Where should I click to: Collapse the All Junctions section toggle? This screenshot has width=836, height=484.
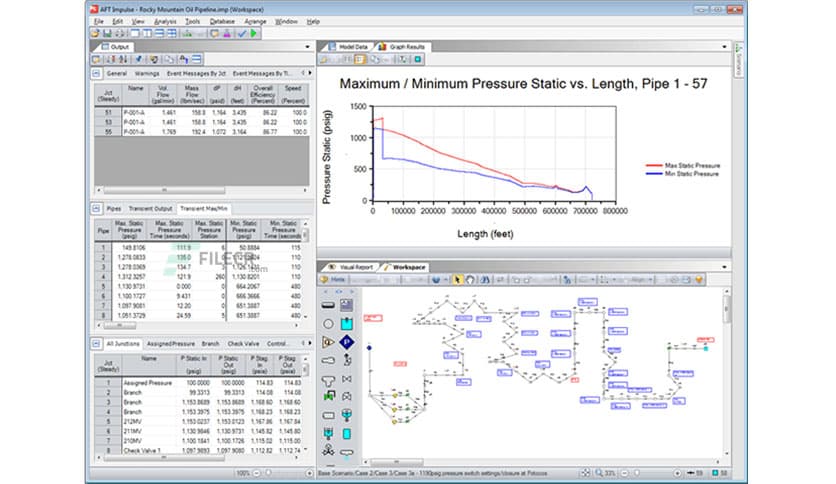click(x=97, y=344)
